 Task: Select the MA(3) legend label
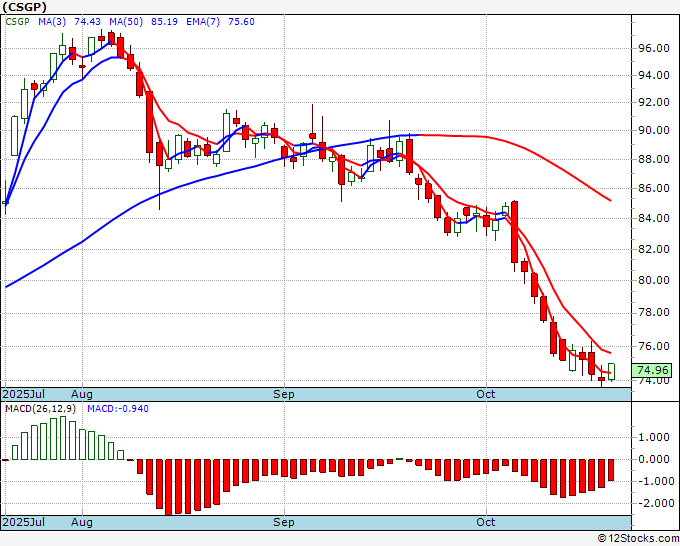52,22
